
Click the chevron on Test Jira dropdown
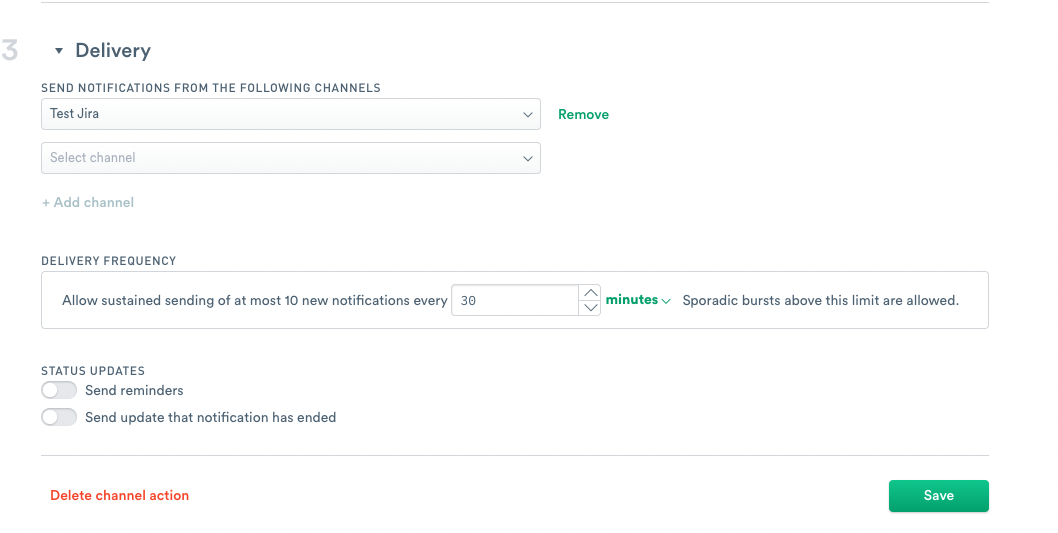pos(528,115)
